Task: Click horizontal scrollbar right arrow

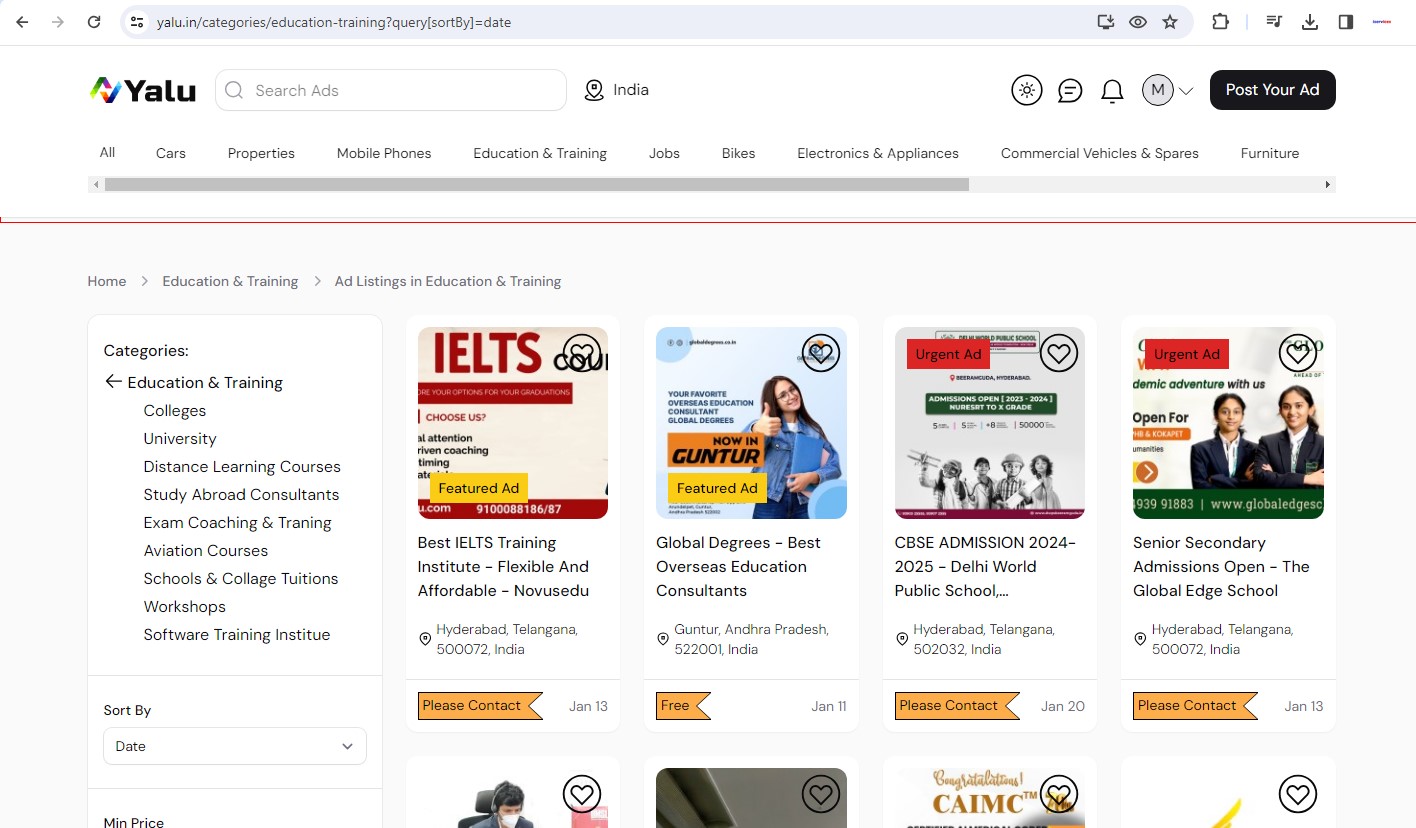Action: [x=1328, y=184]
